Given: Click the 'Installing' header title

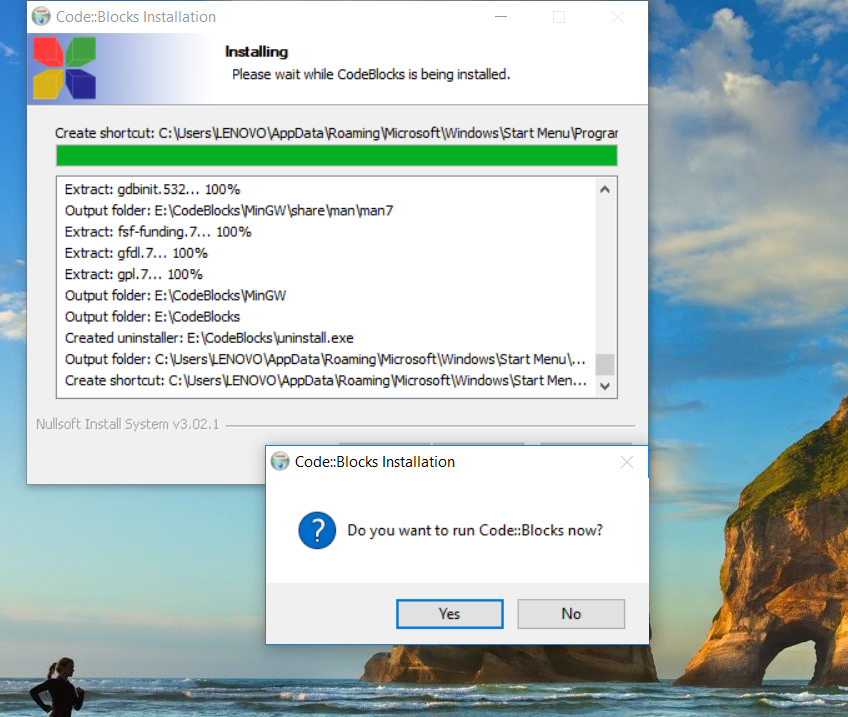Looking at the screenshot, I should (256, 52).
